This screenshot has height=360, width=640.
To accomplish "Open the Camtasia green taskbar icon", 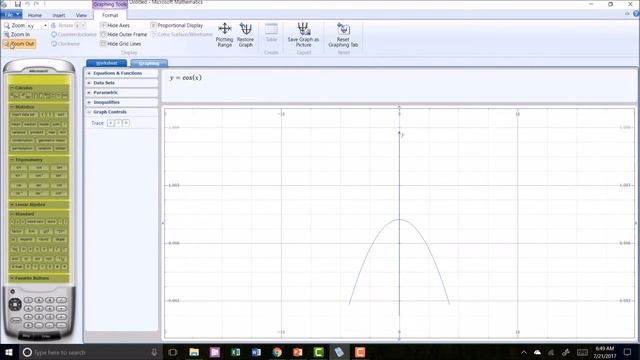I will click(x=319, y=352).
